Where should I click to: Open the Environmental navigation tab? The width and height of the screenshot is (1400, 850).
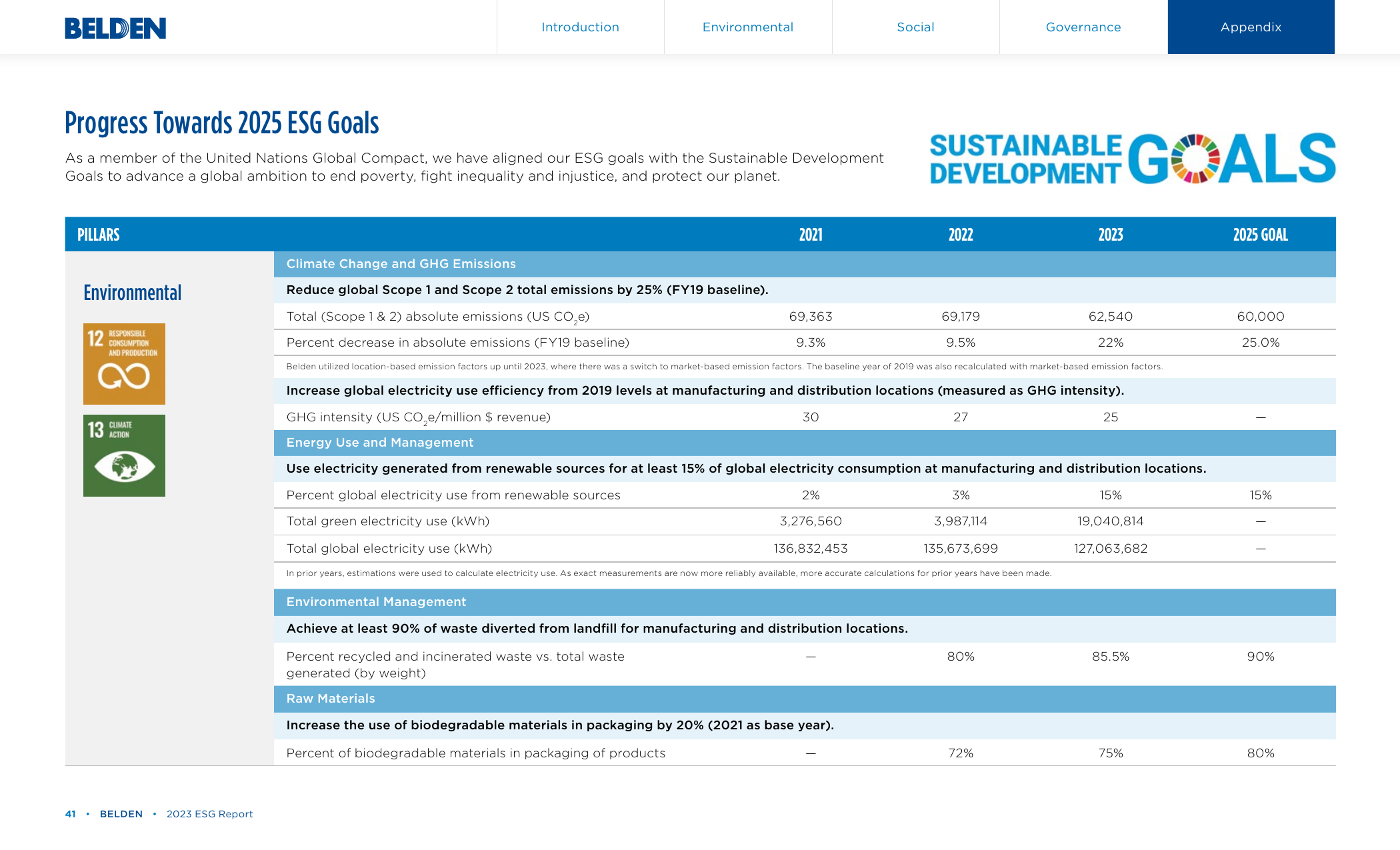point(748,27)
